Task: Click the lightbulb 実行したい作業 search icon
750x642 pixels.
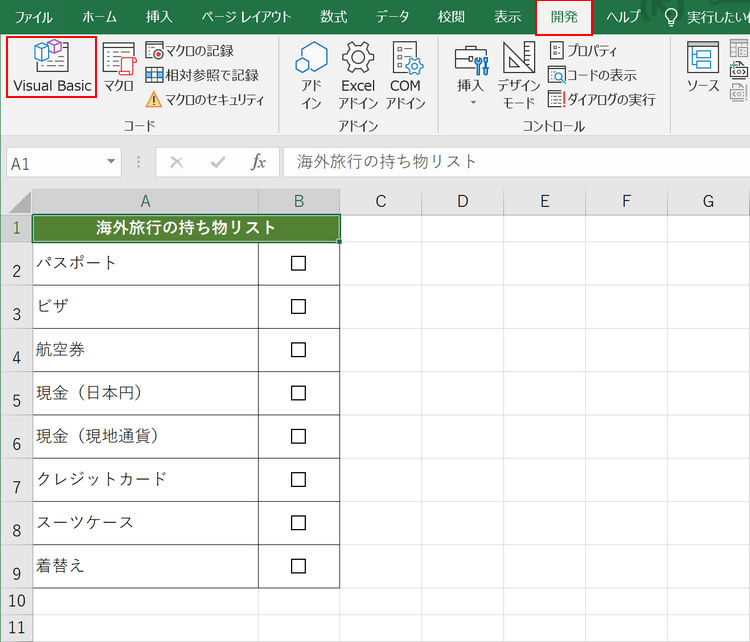Action: click(x=672, y=17)
